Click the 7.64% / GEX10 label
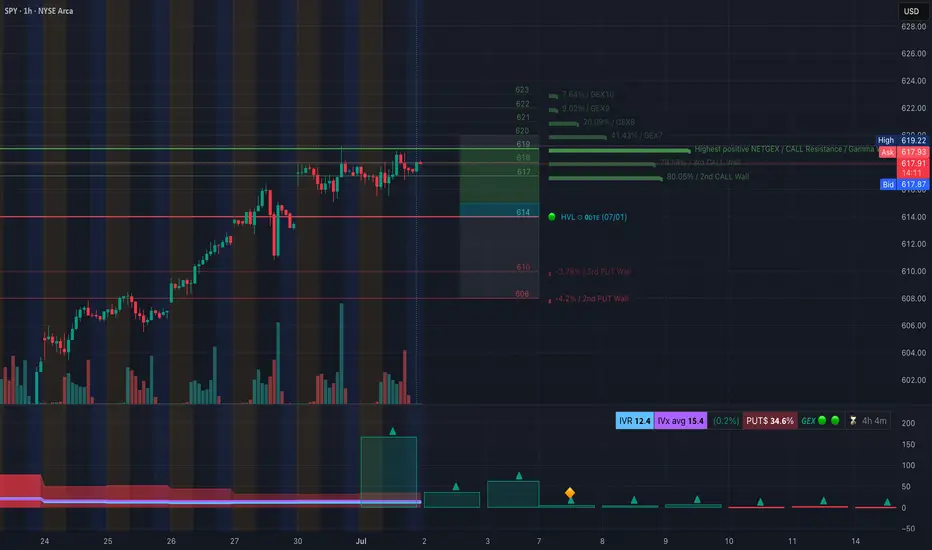This screenshot has height=550, width=932. coord(588,95)
